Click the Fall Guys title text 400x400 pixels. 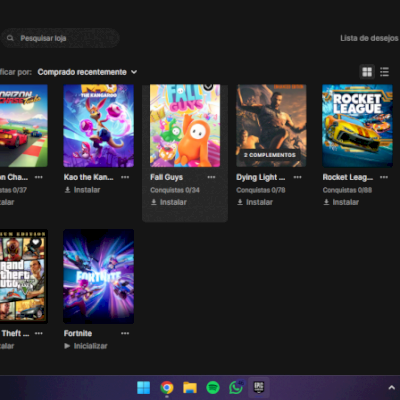coord(166,177)
